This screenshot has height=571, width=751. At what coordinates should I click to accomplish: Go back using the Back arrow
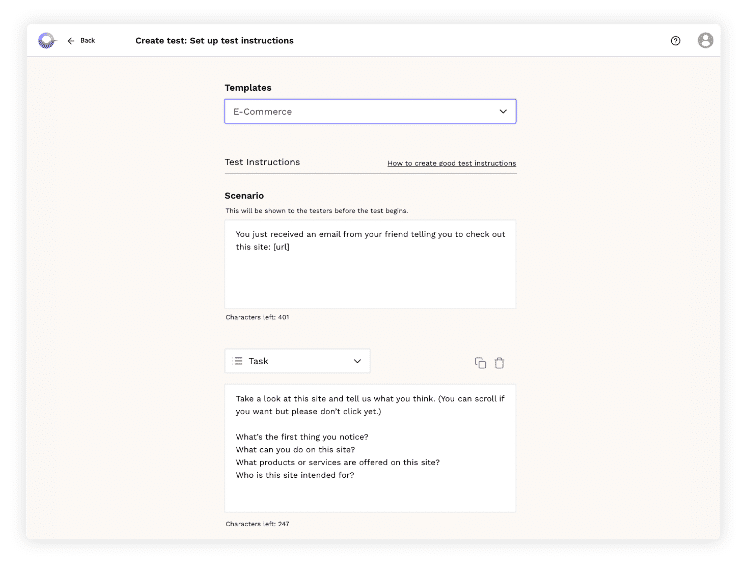[81, 41]
